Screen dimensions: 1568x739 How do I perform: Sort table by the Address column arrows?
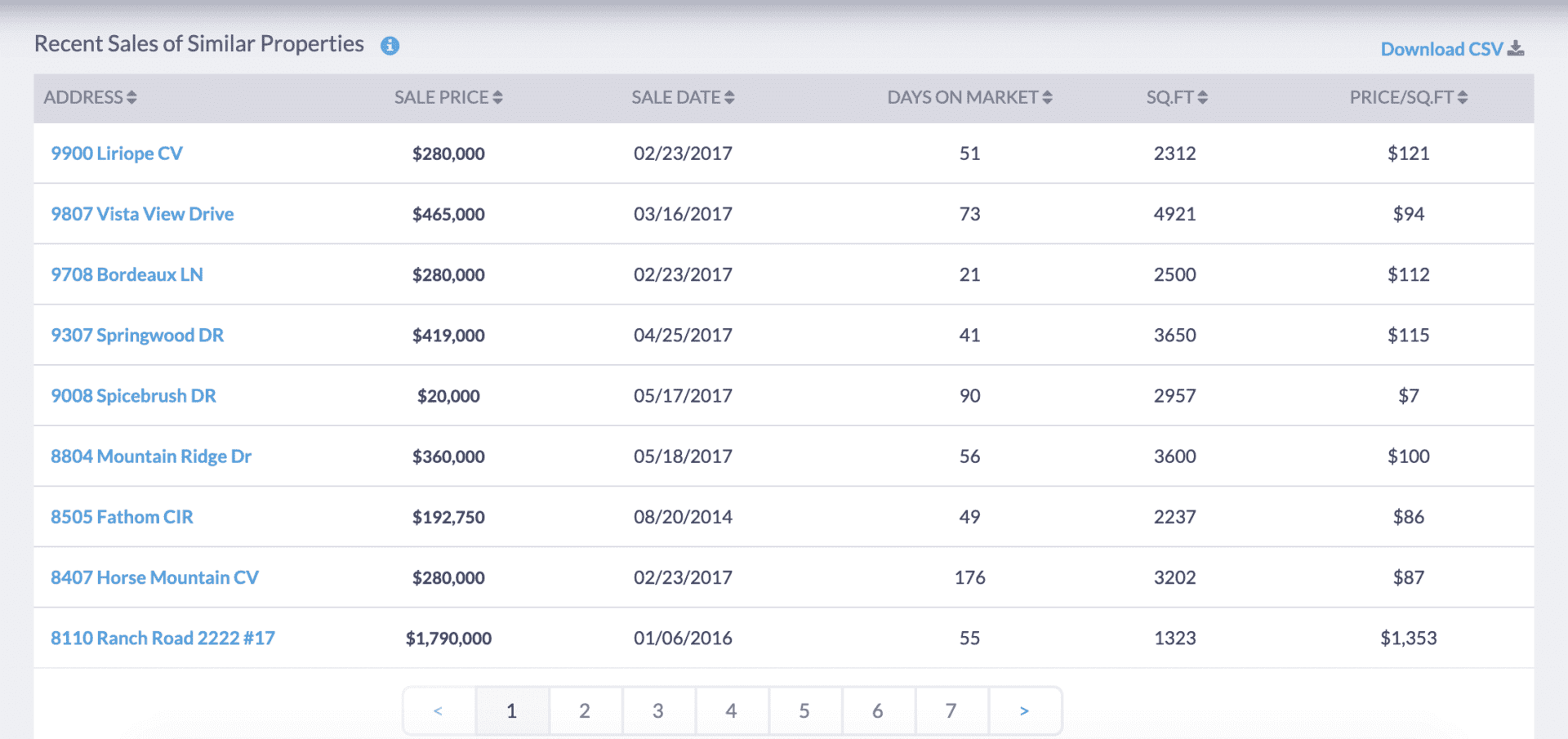(x=131, y=98)
